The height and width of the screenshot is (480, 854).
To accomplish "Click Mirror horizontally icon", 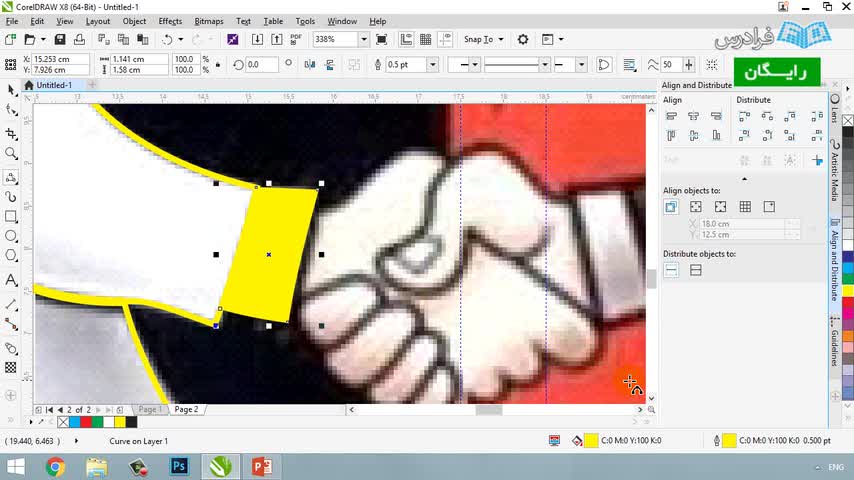I will 310,65.
